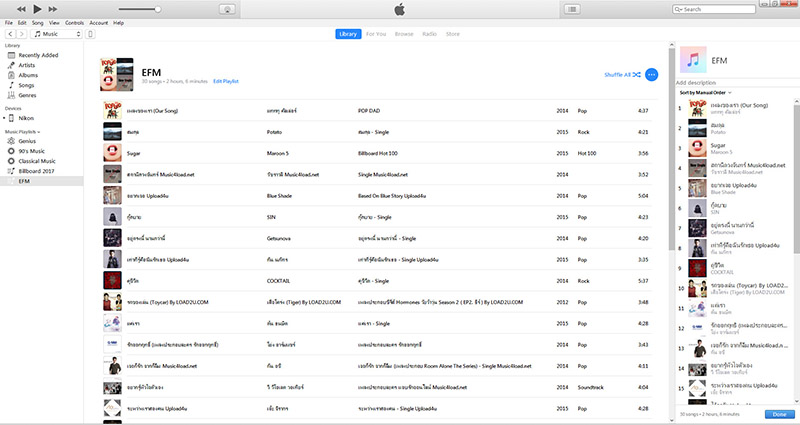Click the EFM playlist artwork collage

click(x=117, y=74)
